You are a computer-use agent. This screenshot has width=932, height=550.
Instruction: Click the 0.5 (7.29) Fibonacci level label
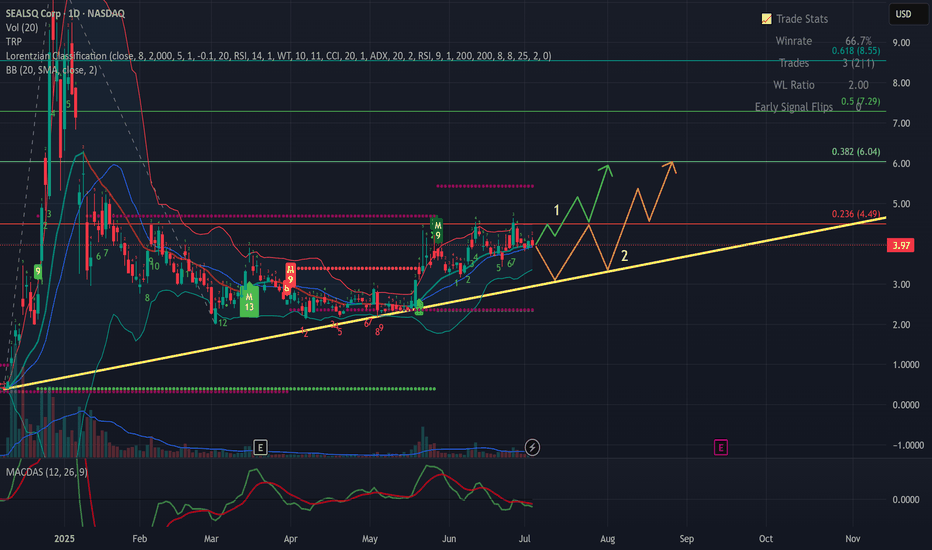[x=861, y=102]
